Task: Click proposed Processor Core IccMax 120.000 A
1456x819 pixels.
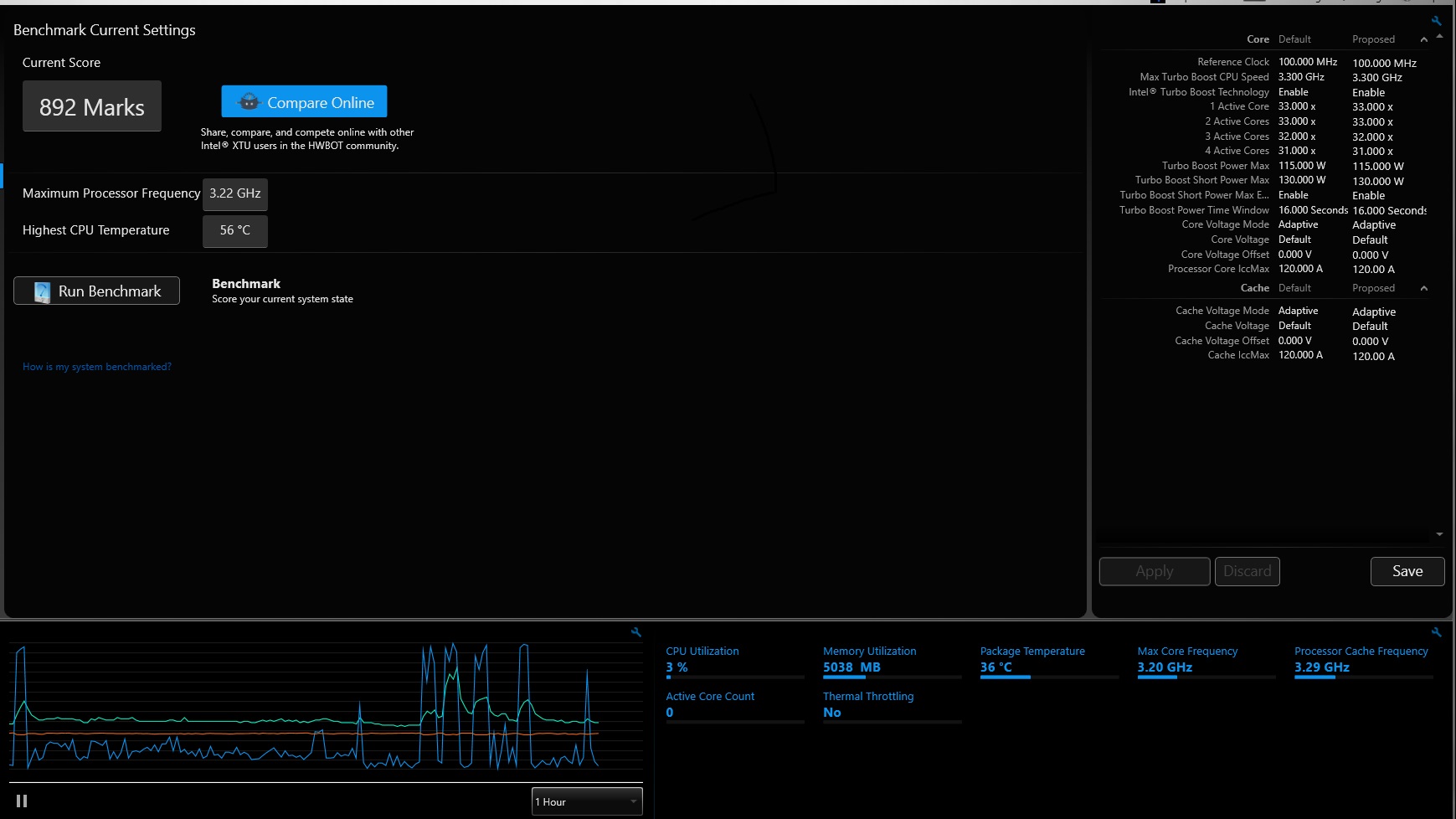Action: click(x=1373, y=269)
